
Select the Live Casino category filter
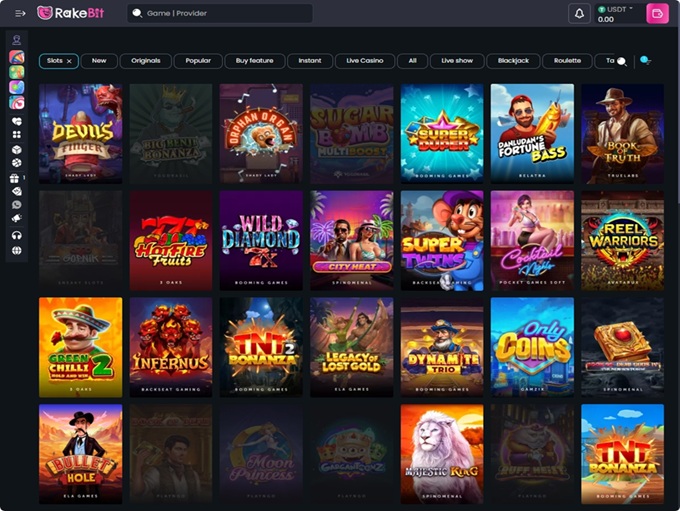point(365,61)
